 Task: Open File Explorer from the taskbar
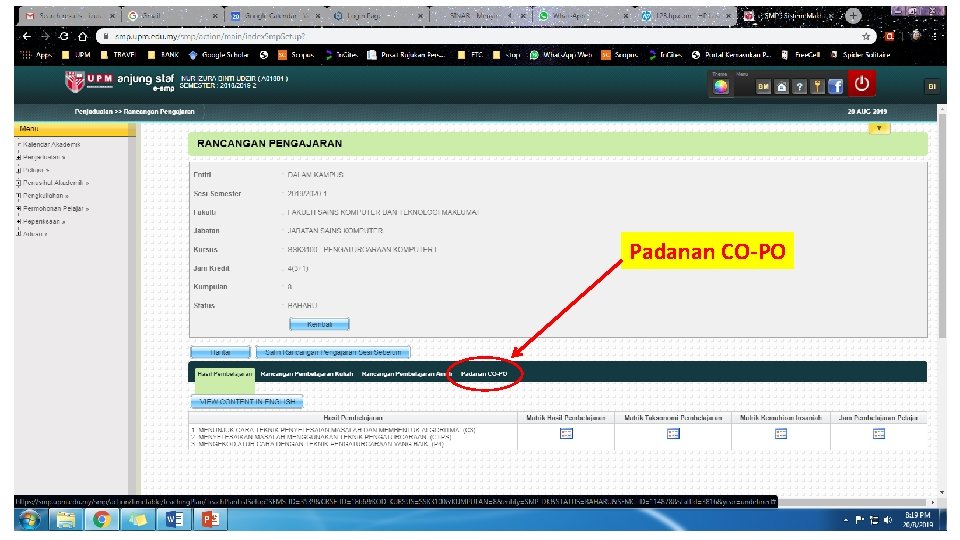[66, 520]
